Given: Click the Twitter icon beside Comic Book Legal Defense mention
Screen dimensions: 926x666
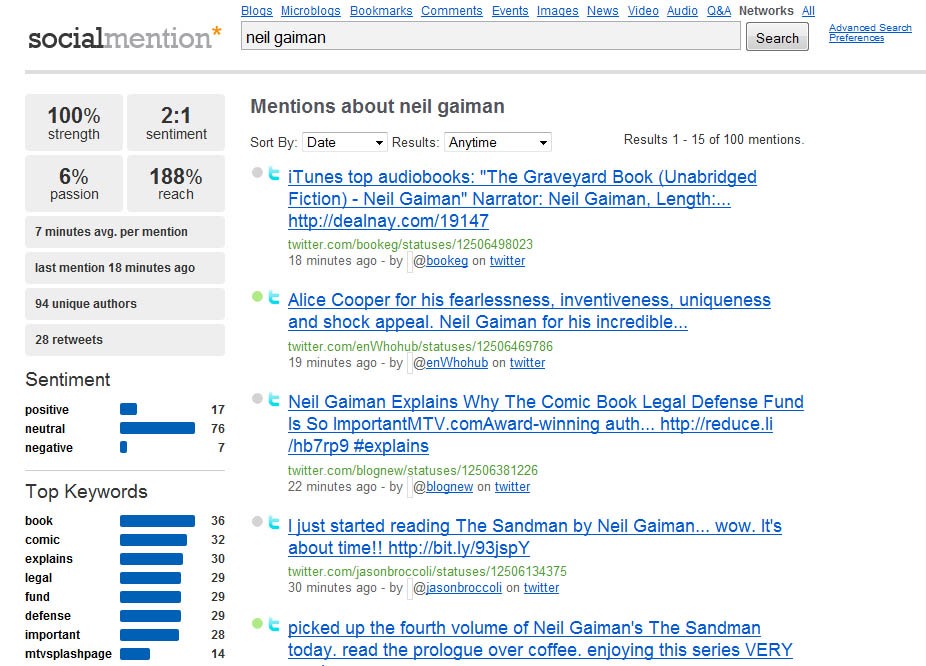Looking at the screenshot, I should [274, 399].
